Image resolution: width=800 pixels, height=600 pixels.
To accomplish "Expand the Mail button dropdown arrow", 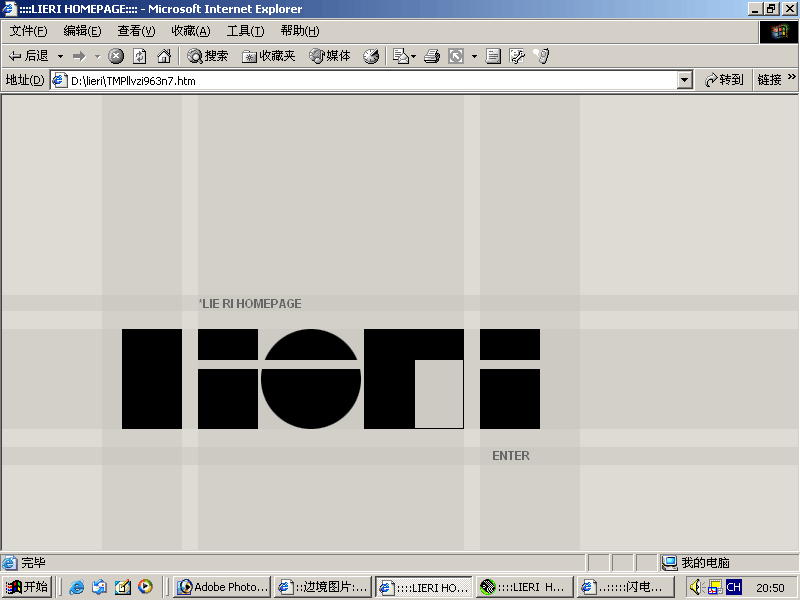I will (x=414, y=56).
